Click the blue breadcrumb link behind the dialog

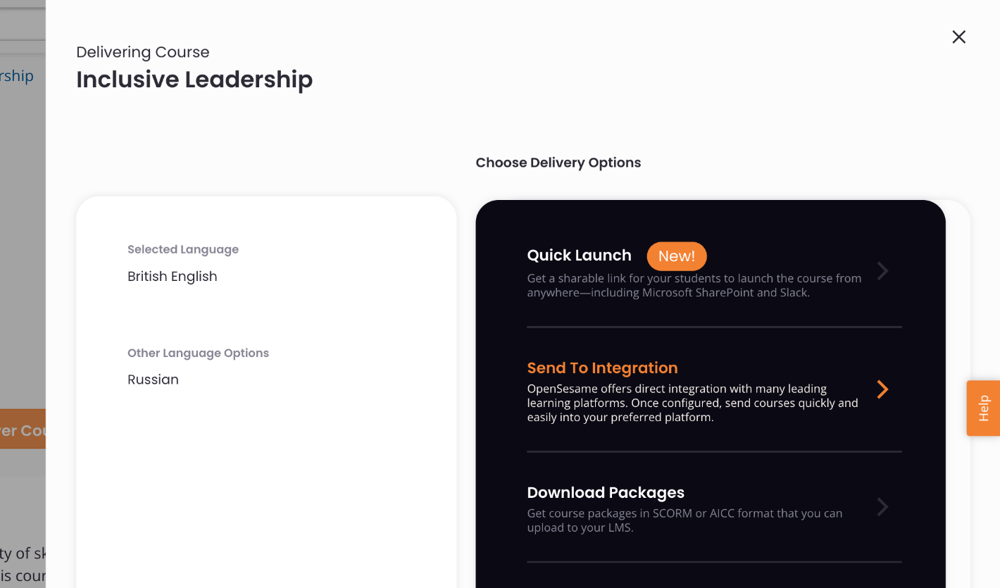[17, 75]
